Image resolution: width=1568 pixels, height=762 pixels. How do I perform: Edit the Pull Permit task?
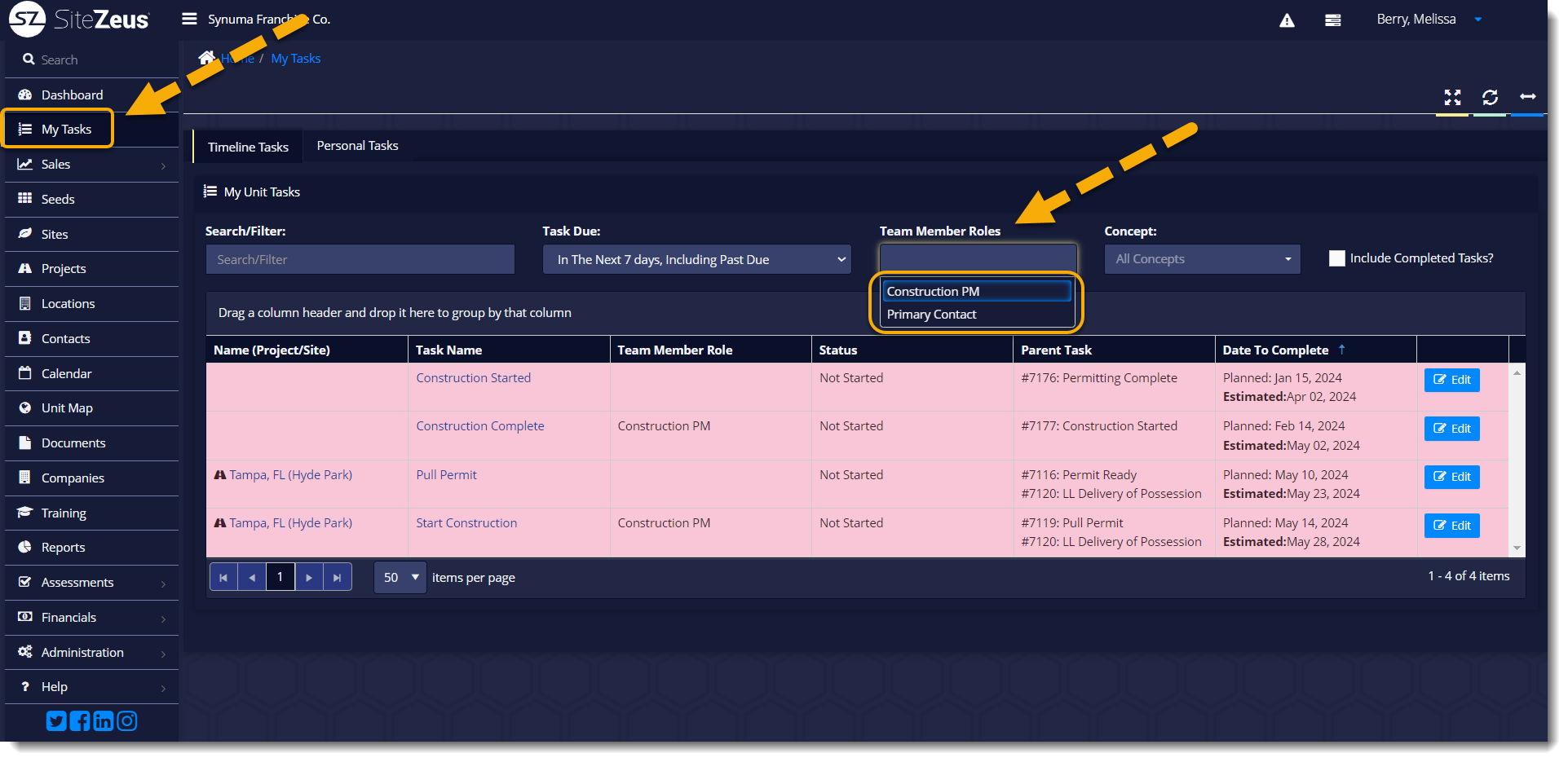coord(1451,477)
